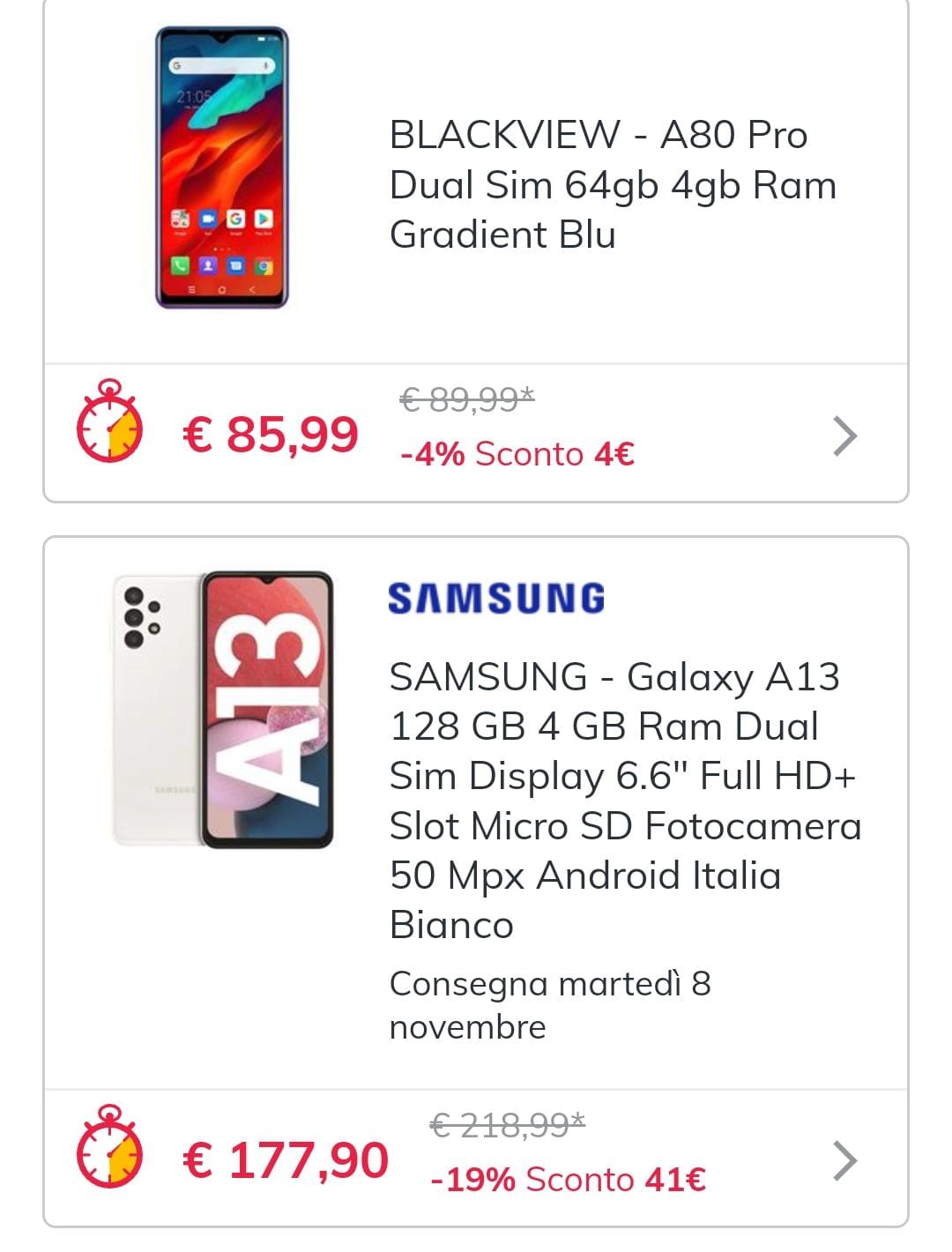Tap the blue Samsung brand logo

pos(496,598)
